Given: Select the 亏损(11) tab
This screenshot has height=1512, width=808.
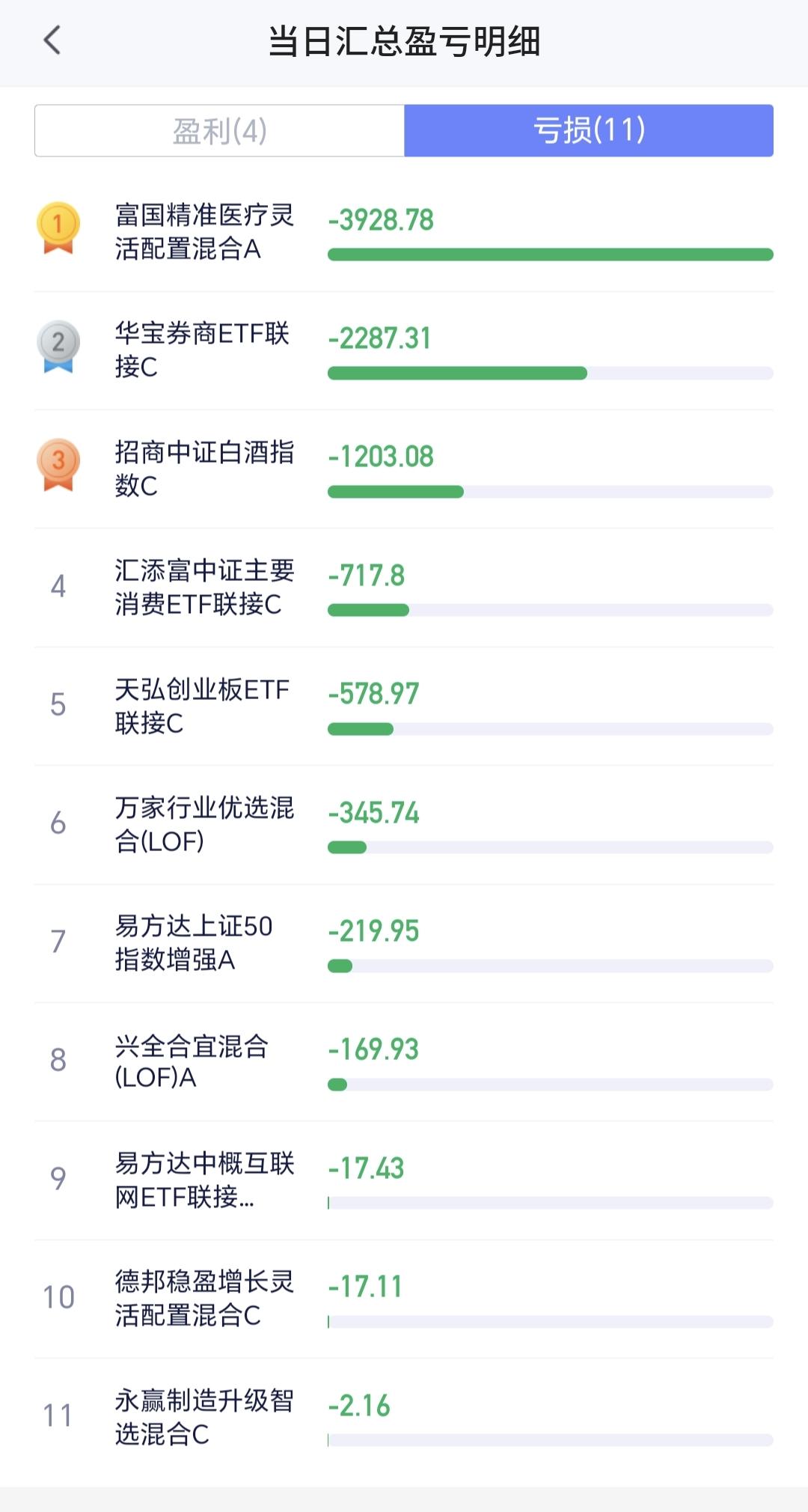Looking at the screenshot, I should (589, 131).
